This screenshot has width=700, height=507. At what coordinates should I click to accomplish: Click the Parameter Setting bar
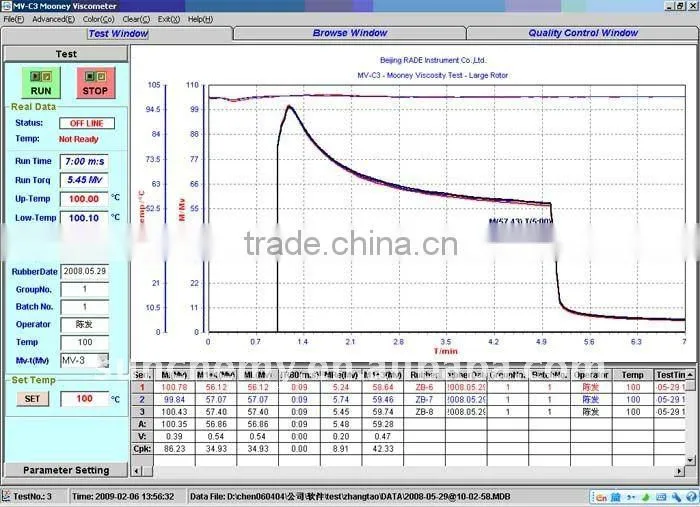pyautogui.click(x=66, y=470)
